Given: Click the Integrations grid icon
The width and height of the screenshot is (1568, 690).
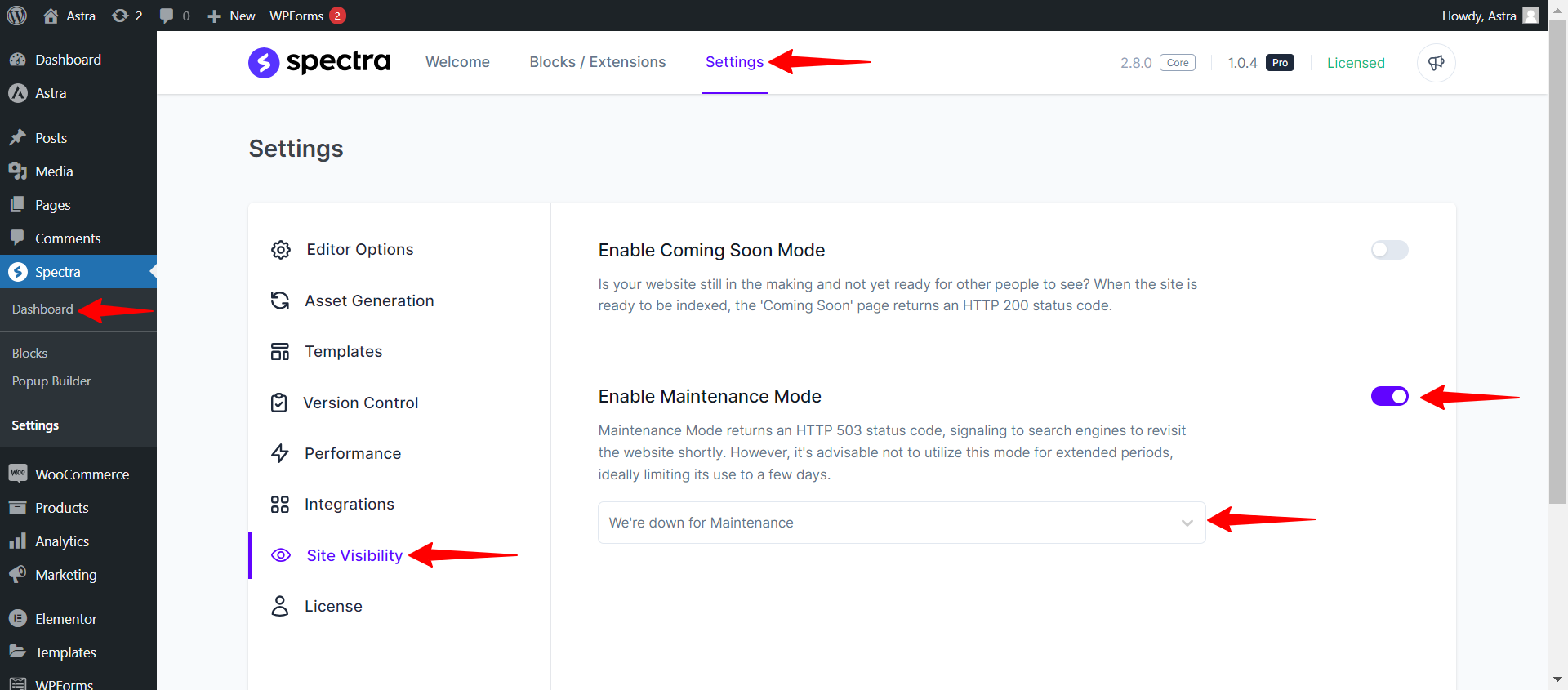Looking at the screenshot, I should (x=280, y=505).
